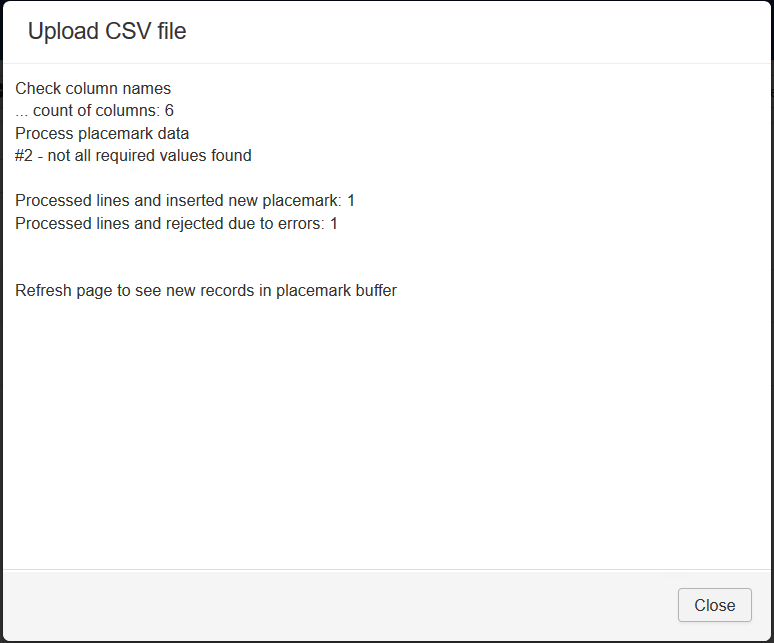Click the word "Upload" in the header
Screen dimensions: 774x643
pos(63,32)
